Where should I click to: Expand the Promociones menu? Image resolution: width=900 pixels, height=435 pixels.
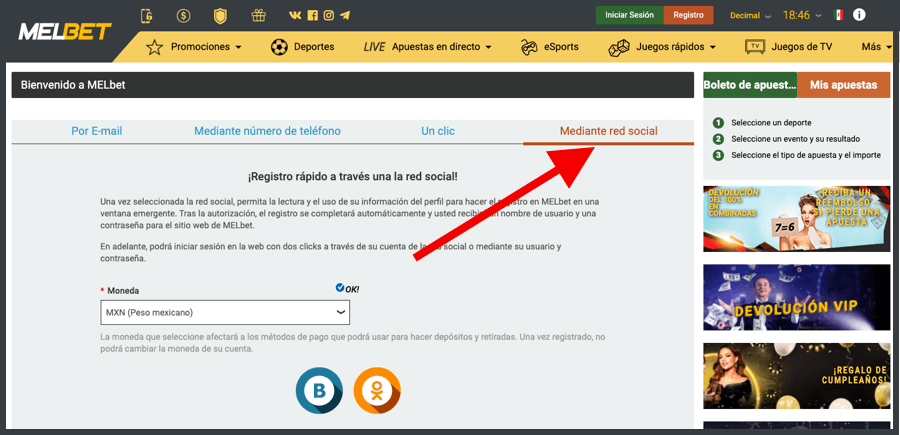(194, 47)
